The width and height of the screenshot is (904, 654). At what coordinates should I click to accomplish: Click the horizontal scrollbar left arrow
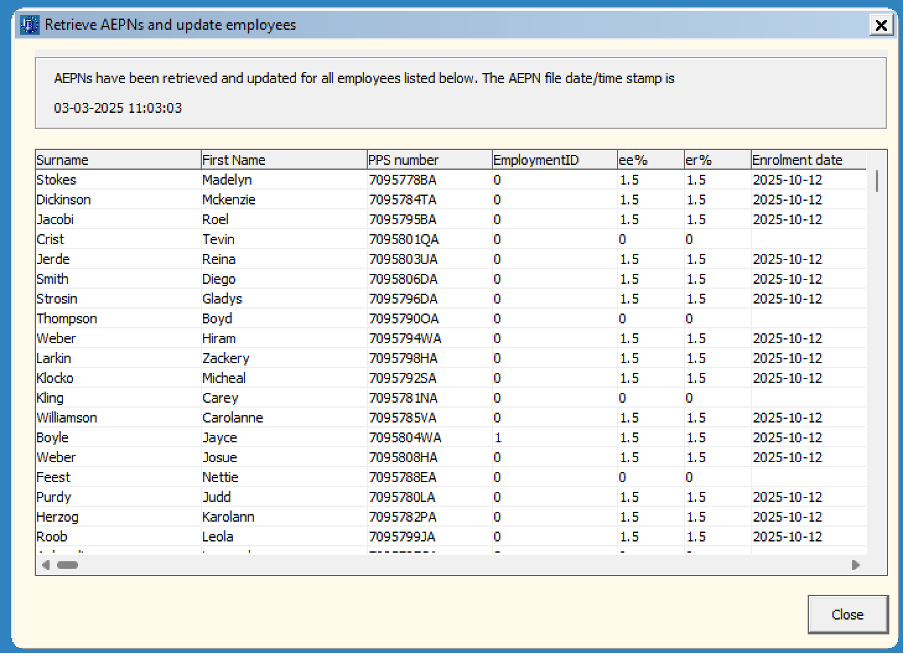point(45,565)
